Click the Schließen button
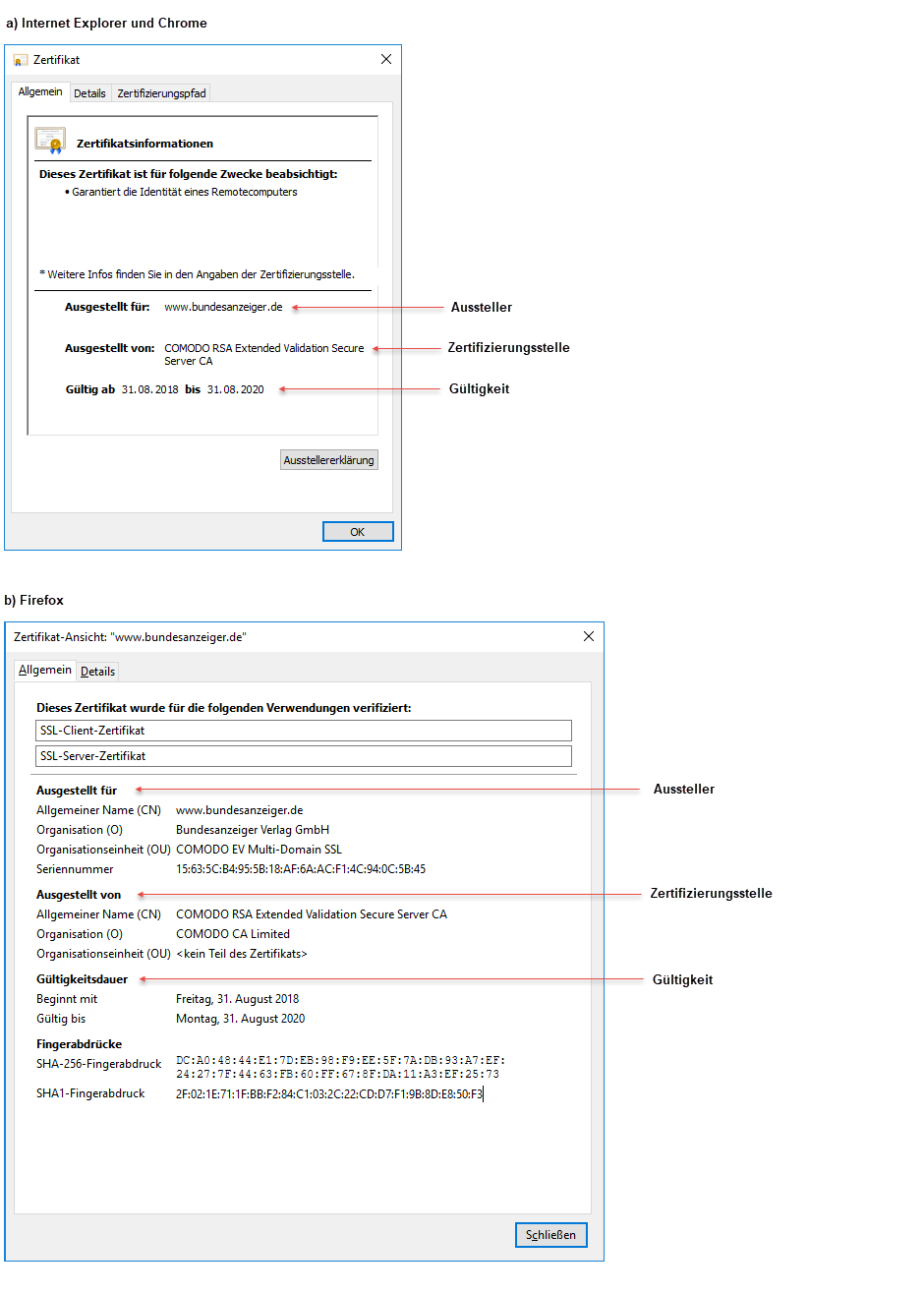Screen dimensions: 924x1295 [550, 1235]
